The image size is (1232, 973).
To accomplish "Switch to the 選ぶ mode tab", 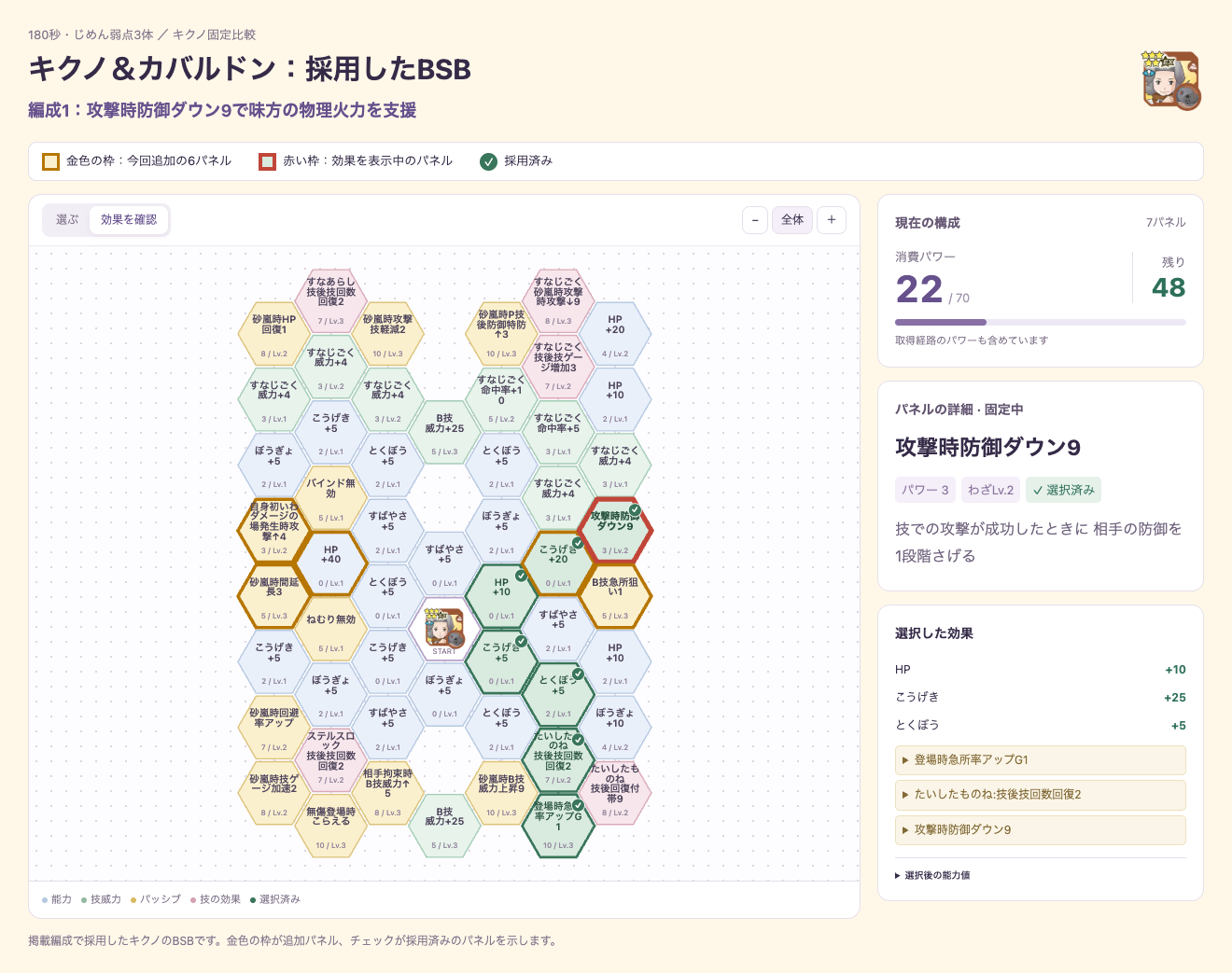I will click(x=67, y=220).
